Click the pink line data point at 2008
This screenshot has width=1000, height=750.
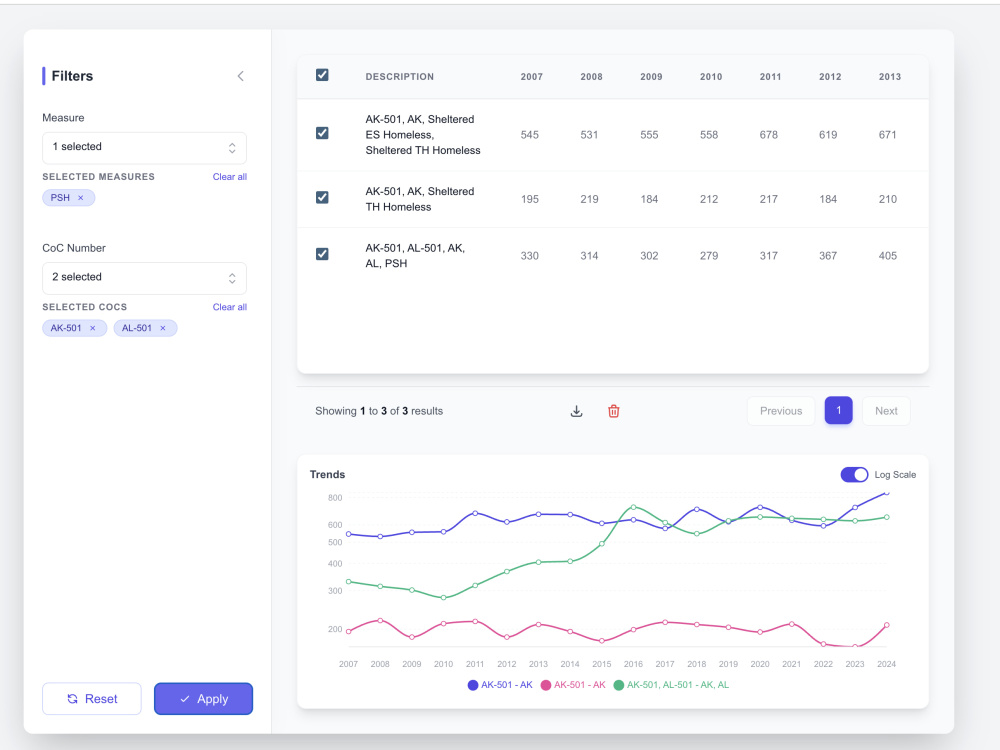point(380,620)
